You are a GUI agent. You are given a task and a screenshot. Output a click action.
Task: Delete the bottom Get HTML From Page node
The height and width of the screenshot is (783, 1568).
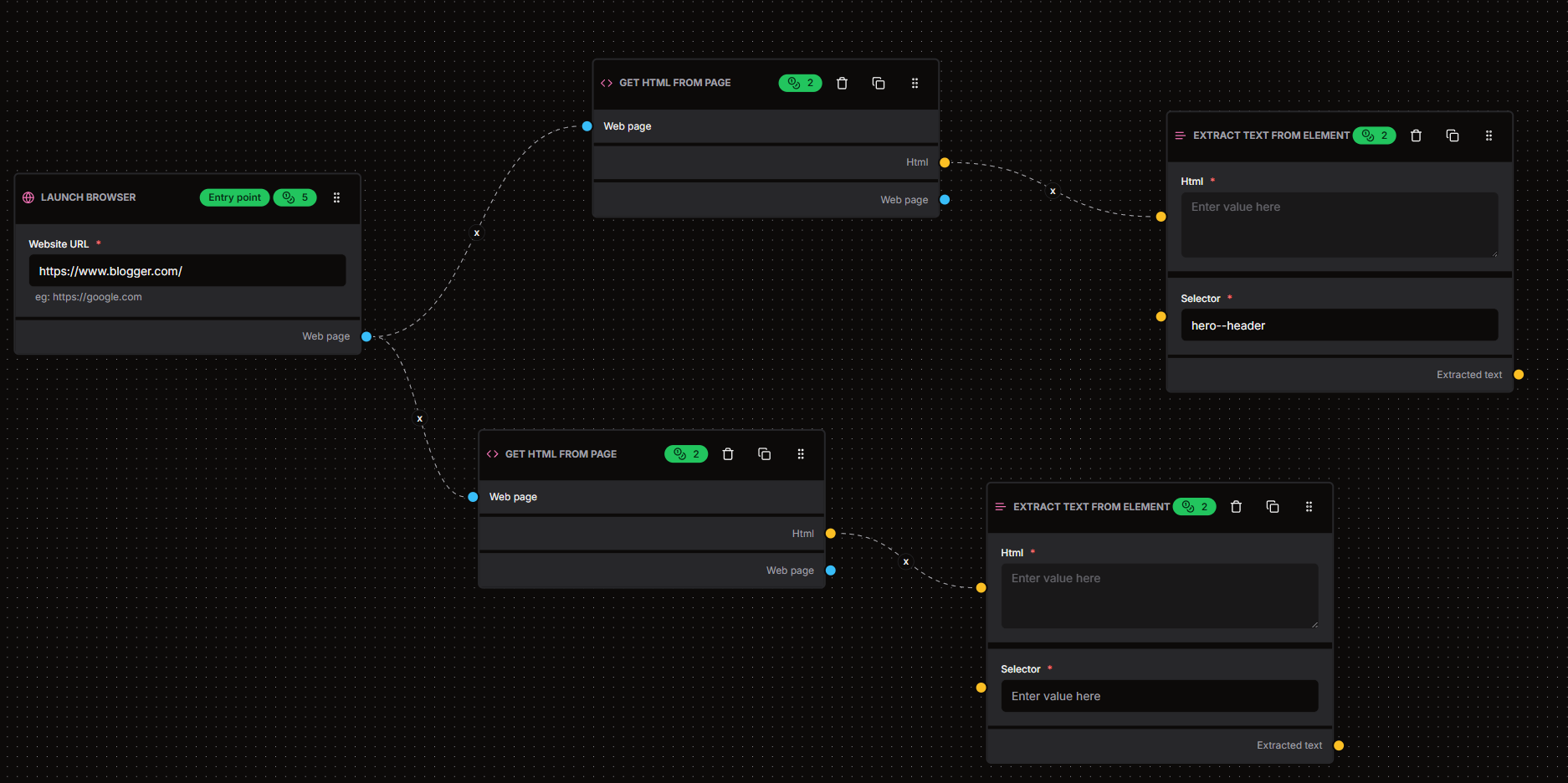click(x=728, y=454)
